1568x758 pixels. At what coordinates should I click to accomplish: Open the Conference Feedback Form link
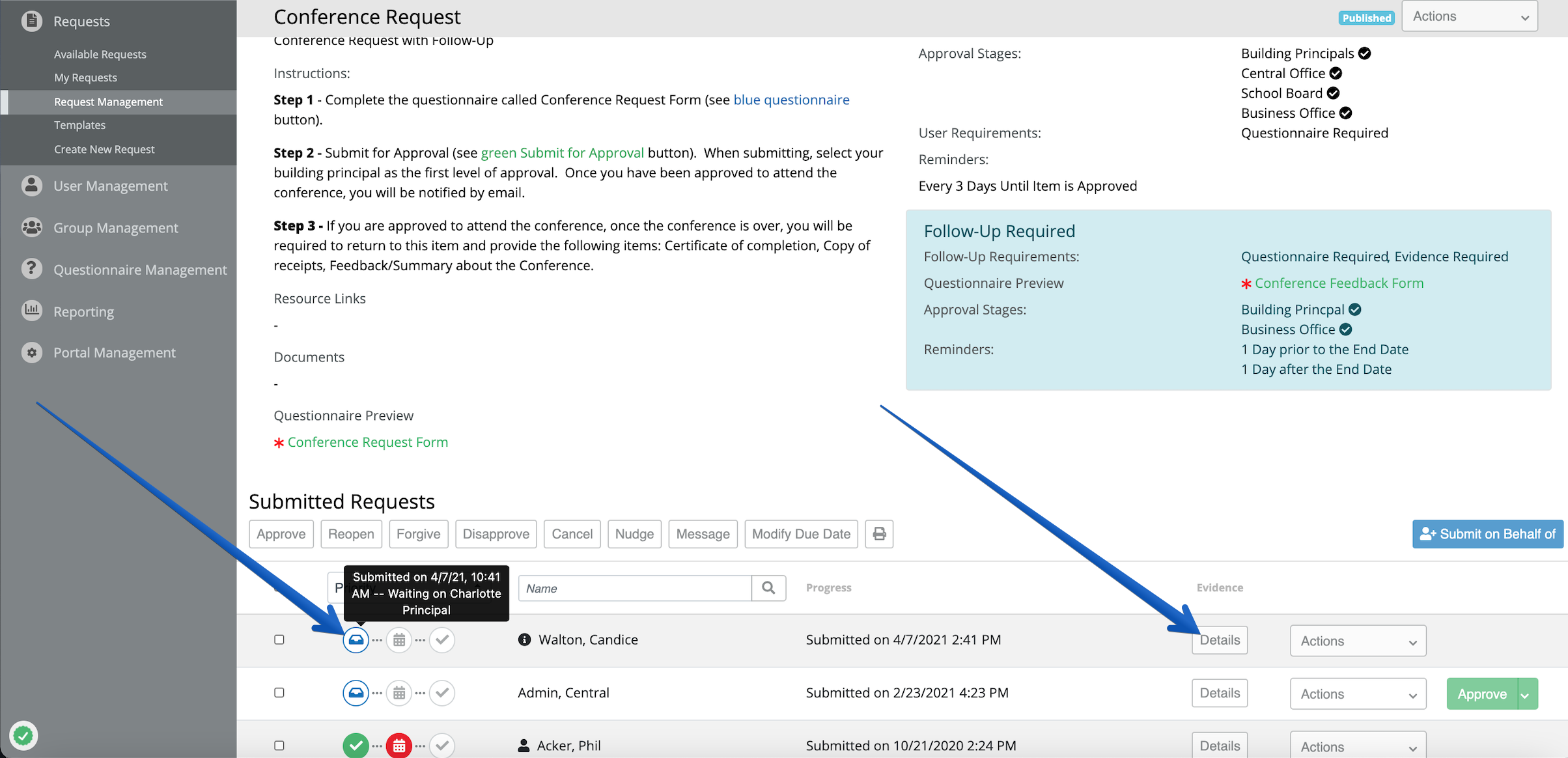click(1339, 283)
